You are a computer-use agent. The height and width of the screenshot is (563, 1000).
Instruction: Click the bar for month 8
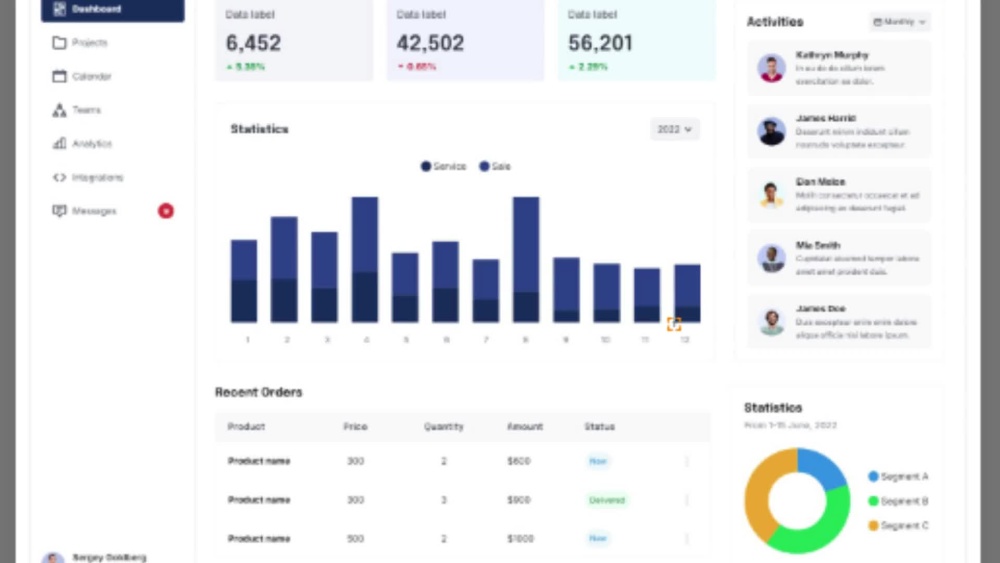tap(526, 260)
